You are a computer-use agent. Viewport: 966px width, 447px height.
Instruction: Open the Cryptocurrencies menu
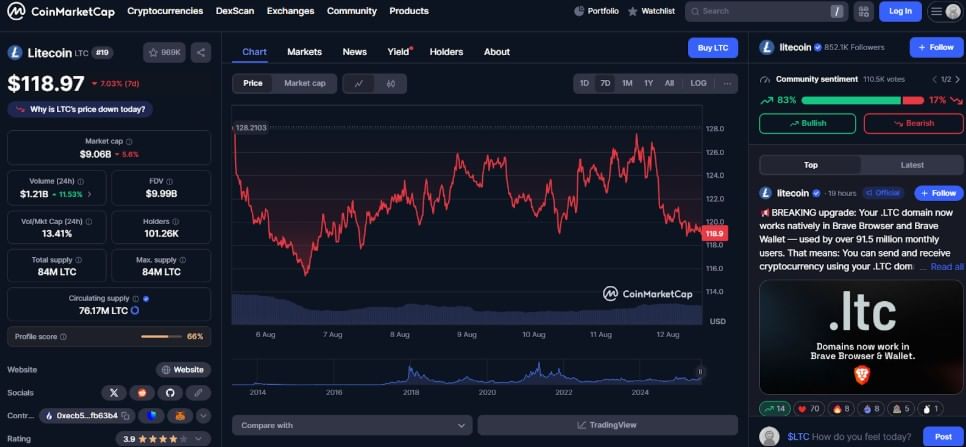[165, 11]
